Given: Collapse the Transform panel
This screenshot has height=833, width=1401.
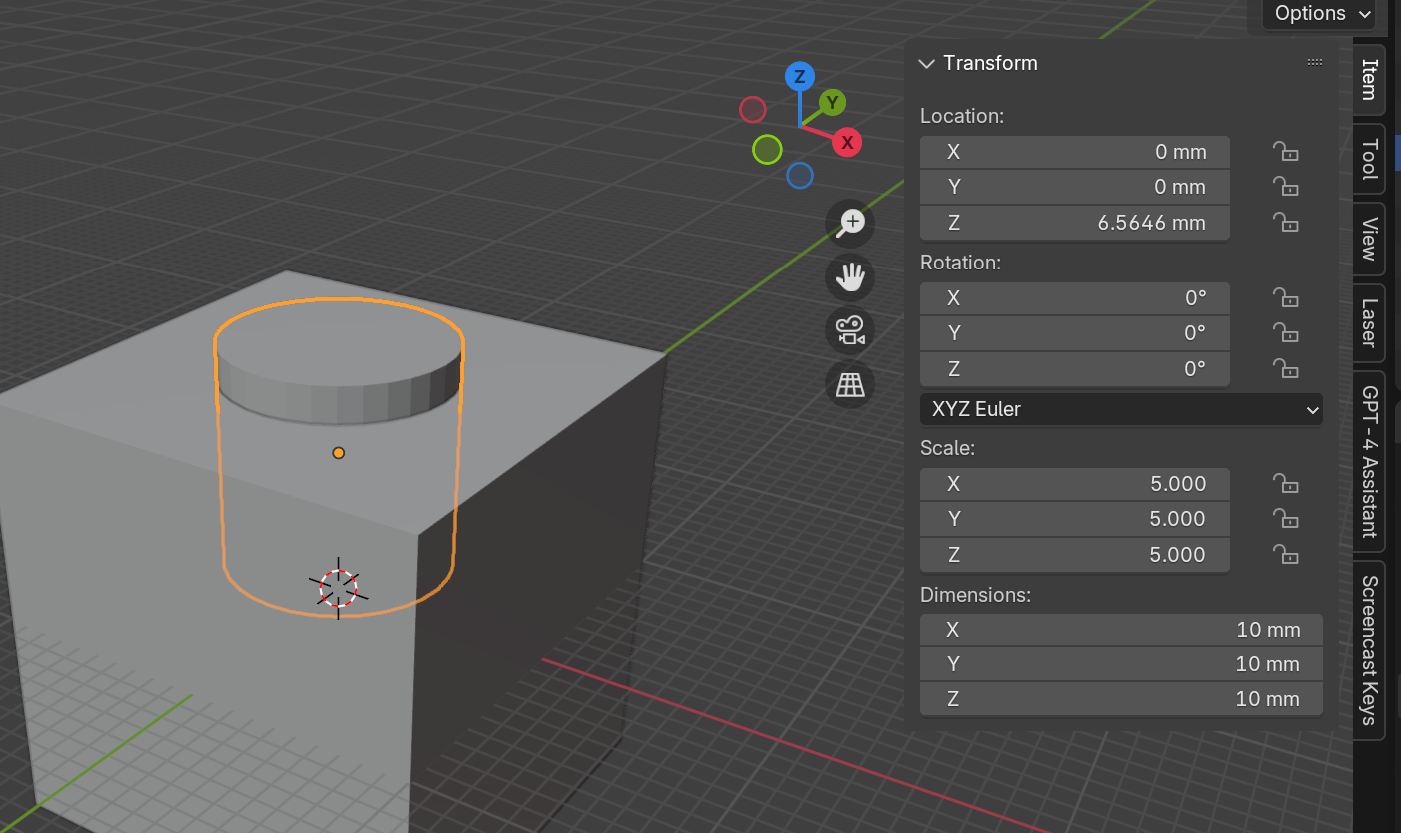Looking at the screenshot, I should pos(926,63).
